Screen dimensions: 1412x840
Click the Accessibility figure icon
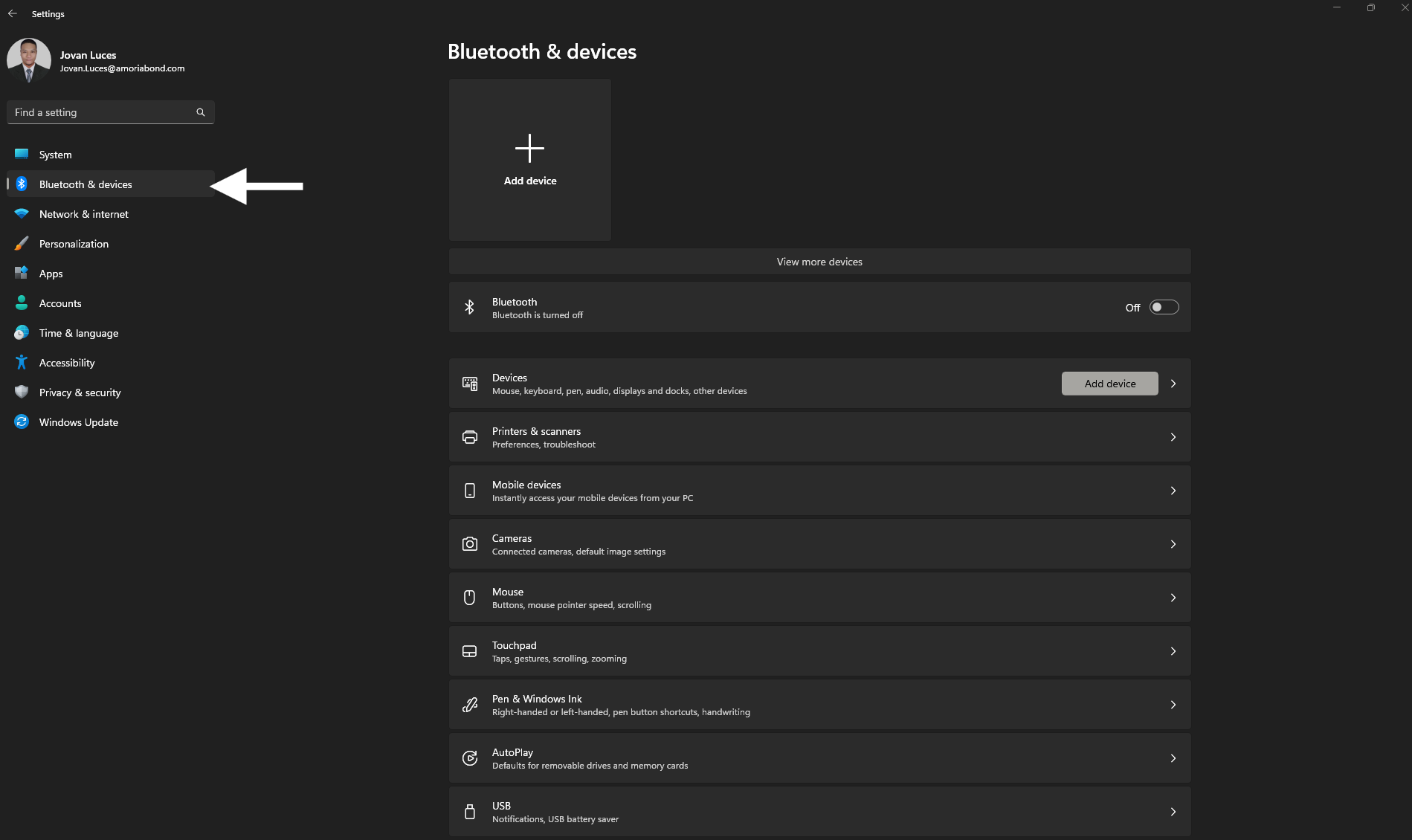(22, 362)
